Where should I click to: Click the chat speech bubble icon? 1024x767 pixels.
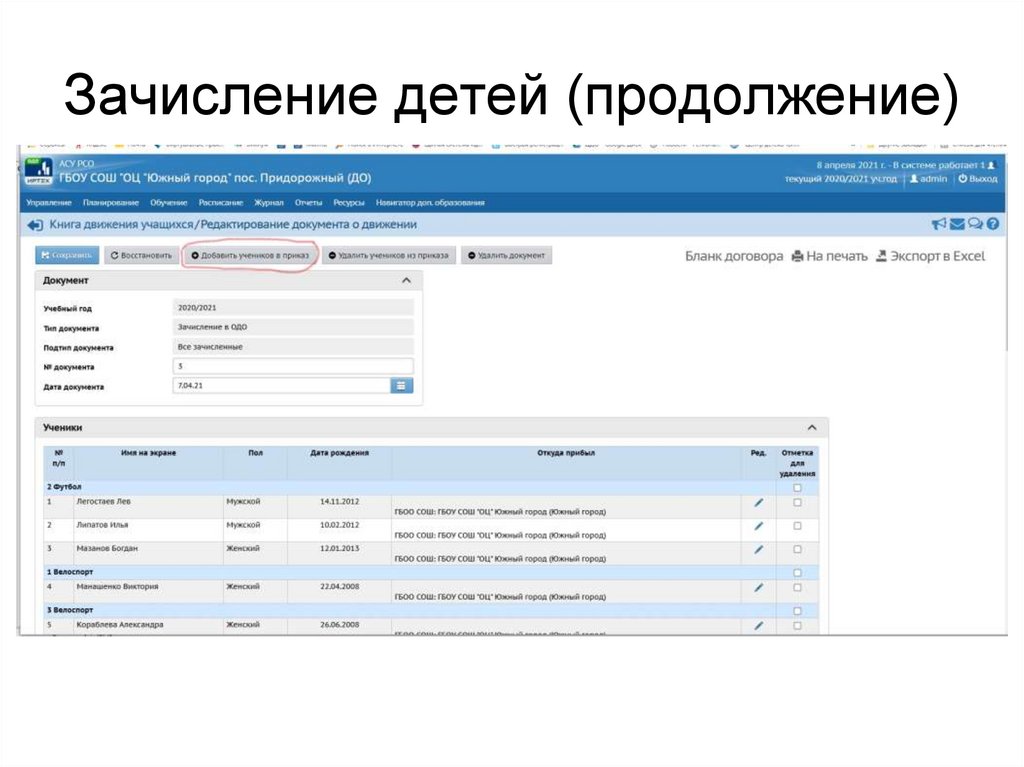click(x=973, y=222)
